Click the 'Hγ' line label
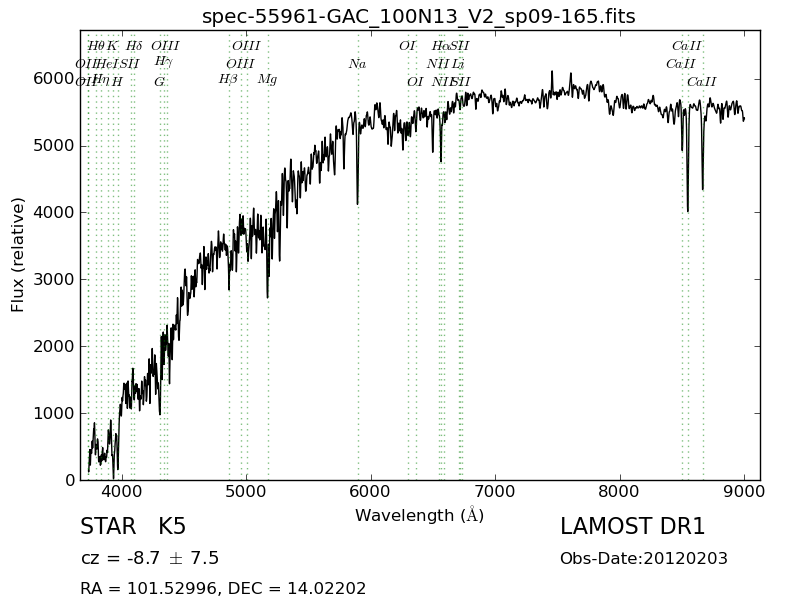Viewport: 800px width, 600px height. (164, 62)
